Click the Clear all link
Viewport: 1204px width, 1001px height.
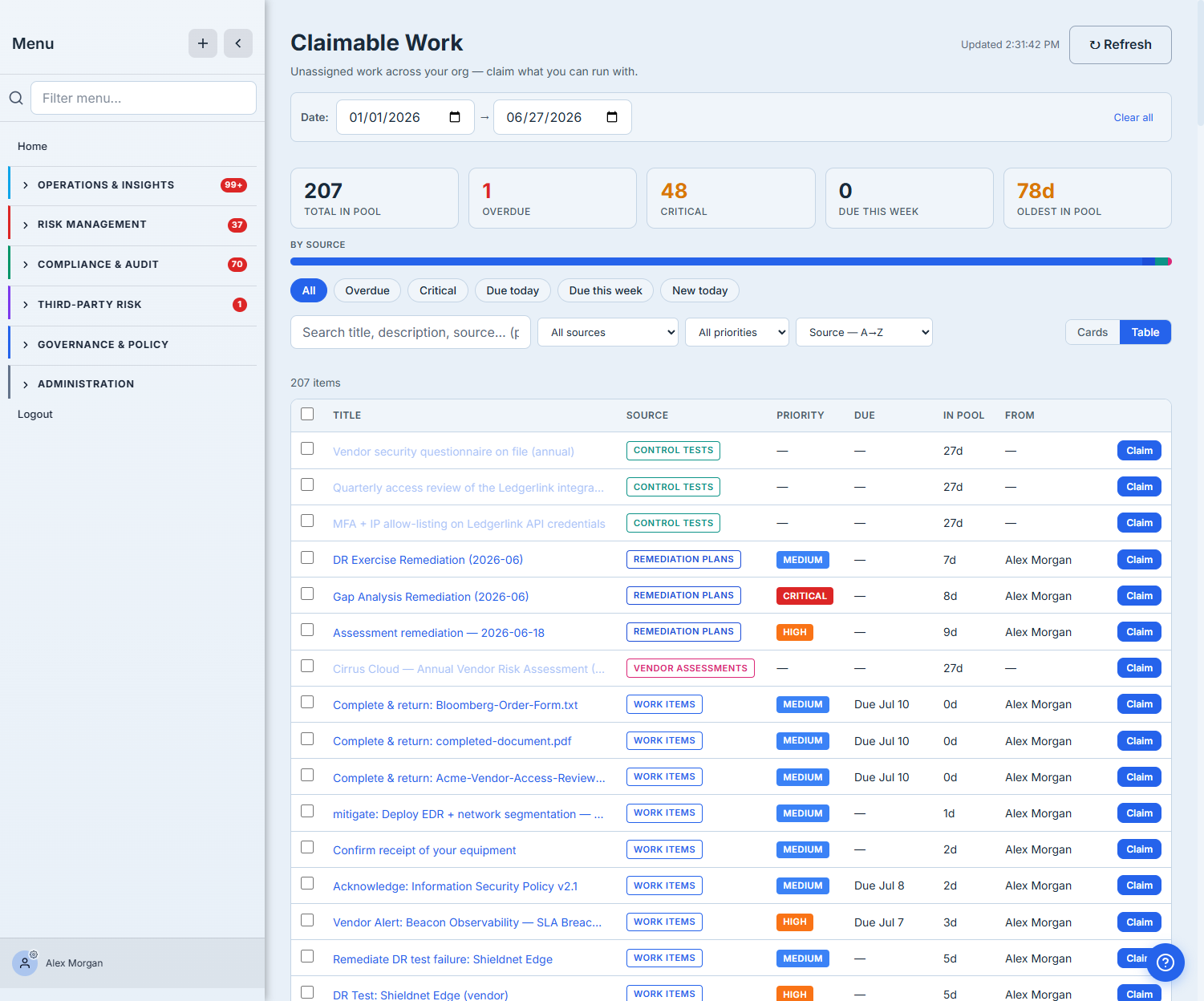pyautogui.click(x=1133, y=117)
